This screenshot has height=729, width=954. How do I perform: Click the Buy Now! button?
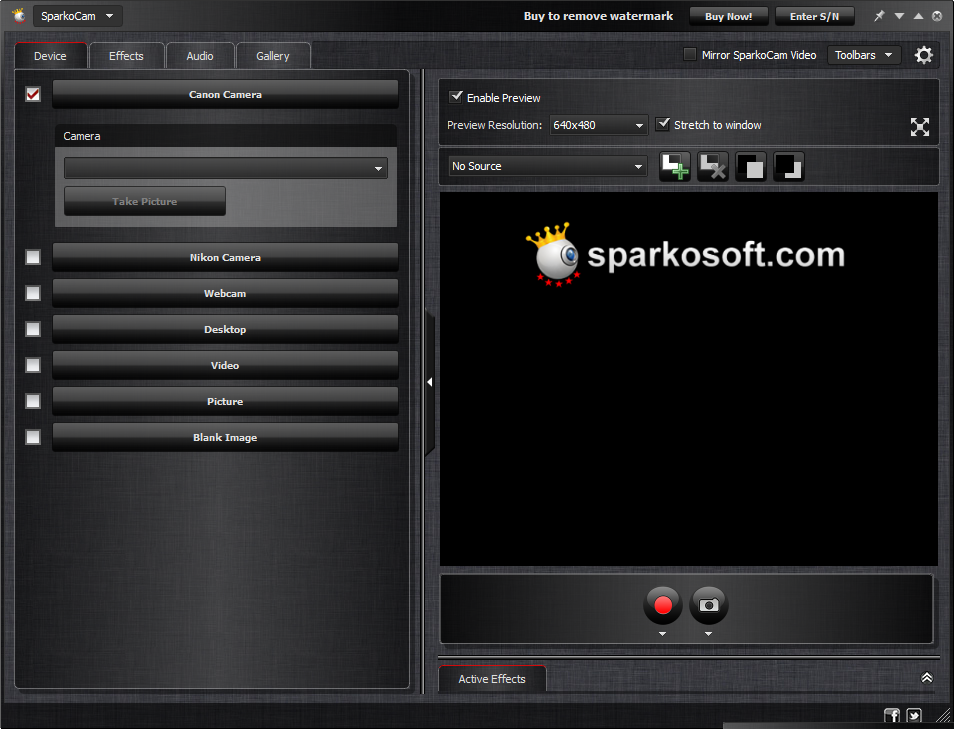click(x=728, y=16)
